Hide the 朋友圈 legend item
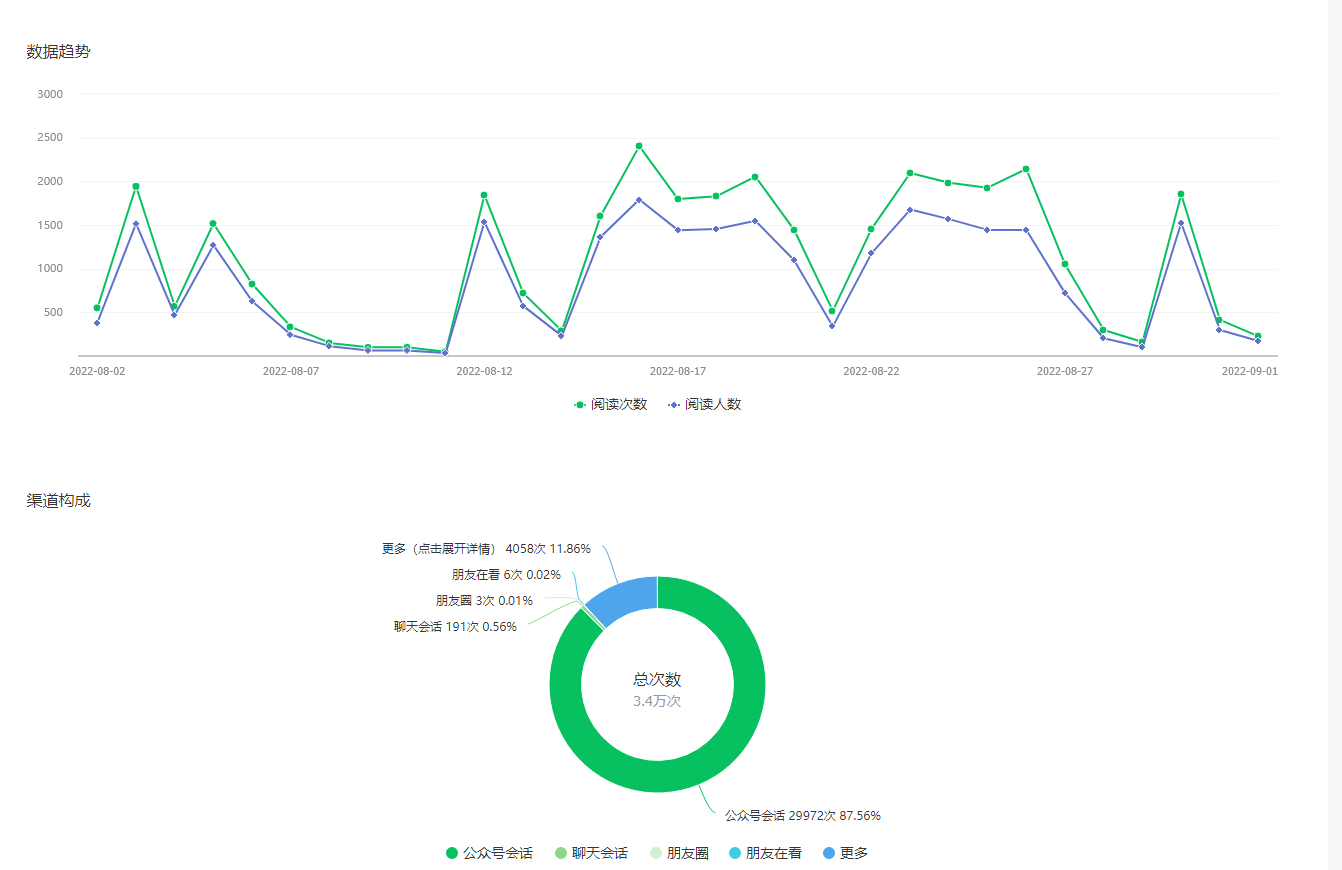1342x870 pixels. [x=679, y=853]
